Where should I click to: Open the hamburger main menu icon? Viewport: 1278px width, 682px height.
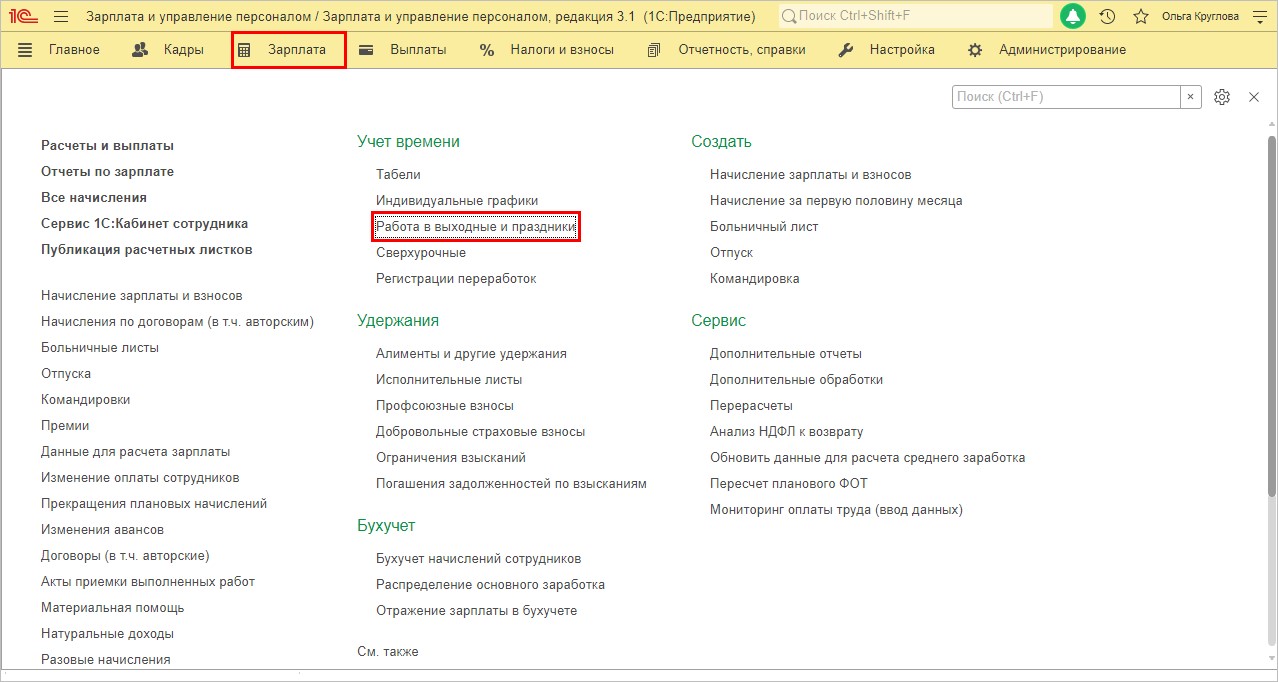61,16
